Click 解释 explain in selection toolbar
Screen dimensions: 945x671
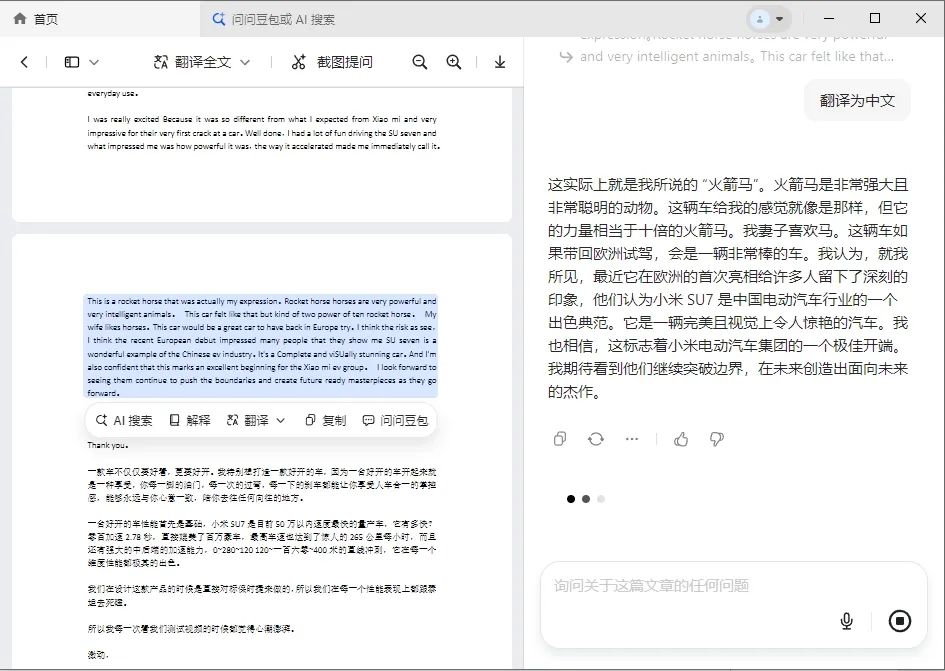(x=190, y=420)
